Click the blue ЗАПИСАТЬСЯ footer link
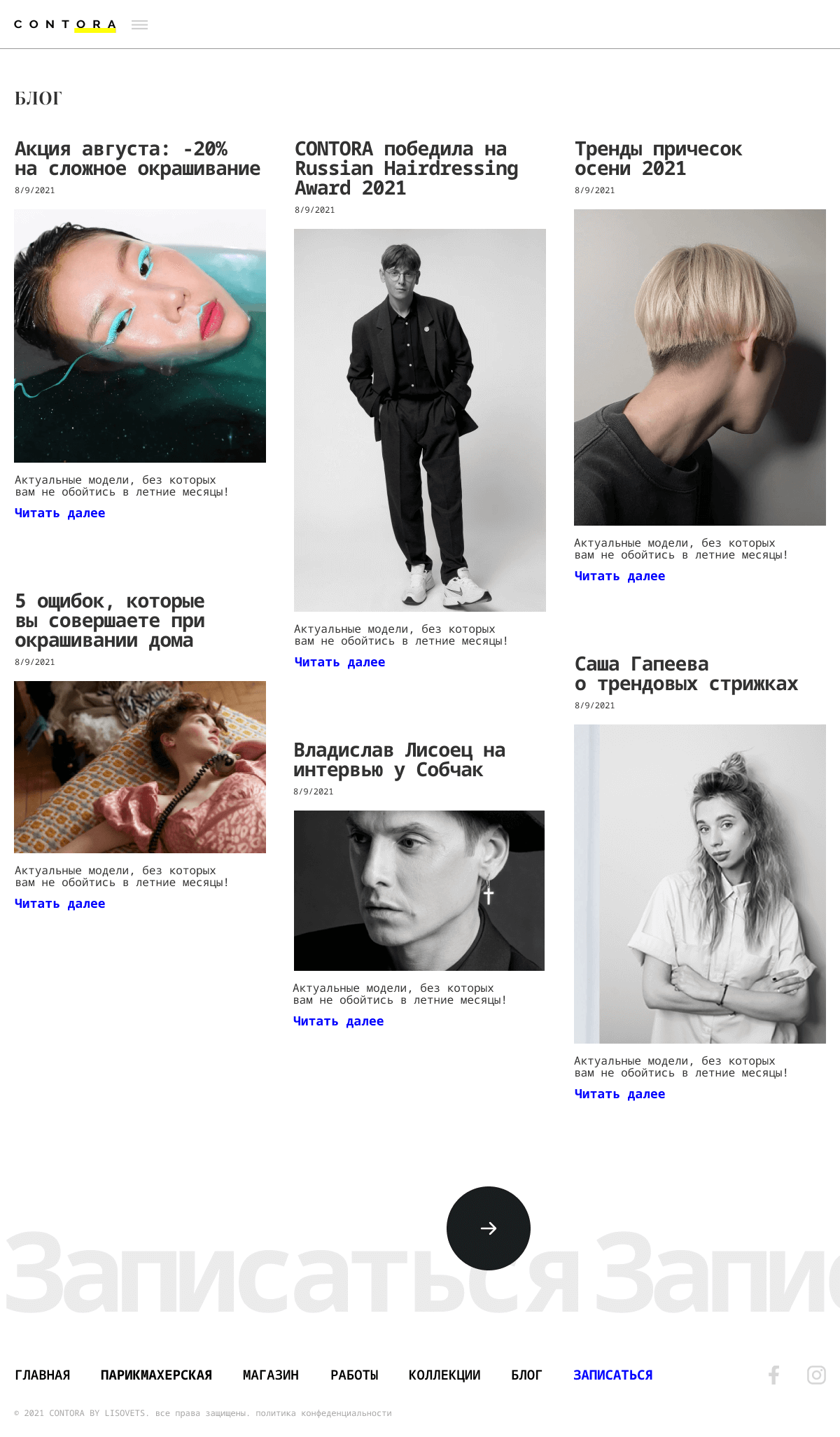The image size is (840, 1437). tap(613, 1375)
